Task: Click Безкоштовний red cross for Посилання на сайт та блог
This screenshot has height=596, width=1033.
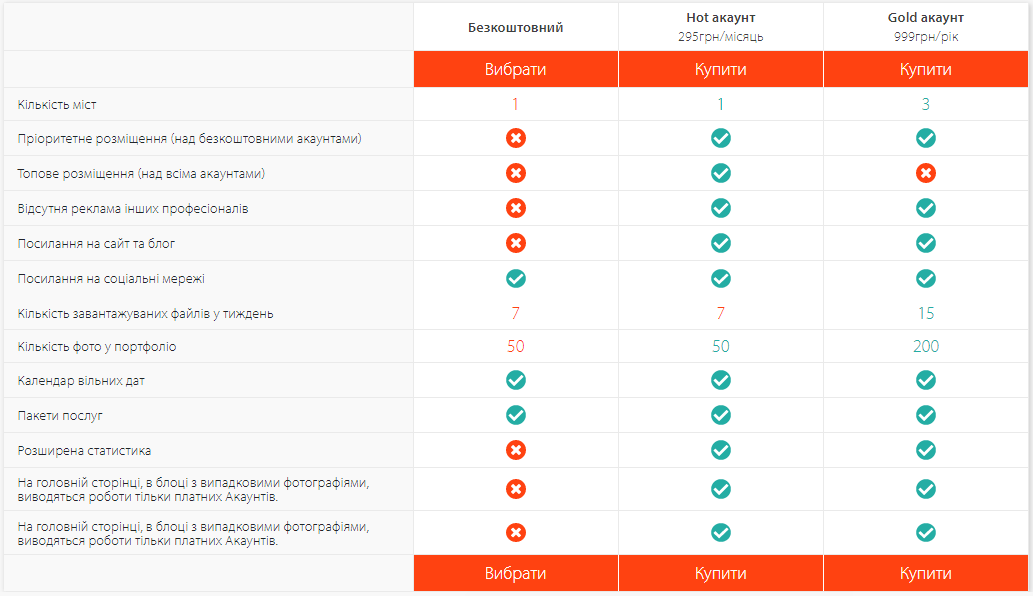Action: coord(516,243)
